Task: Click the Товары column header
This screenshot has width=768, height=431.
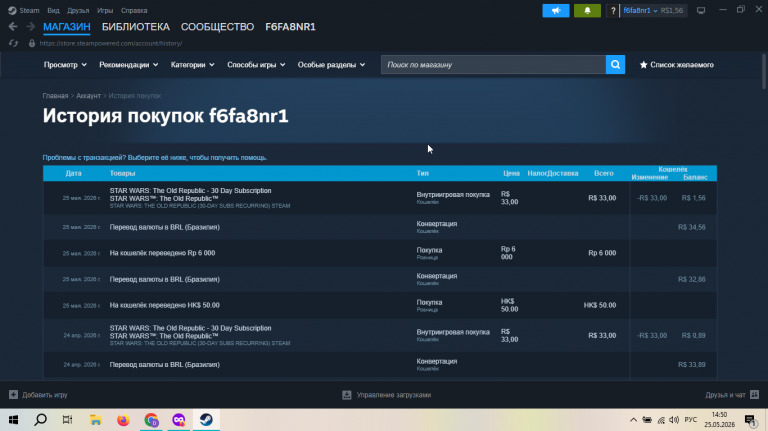Action: [122, 173]
